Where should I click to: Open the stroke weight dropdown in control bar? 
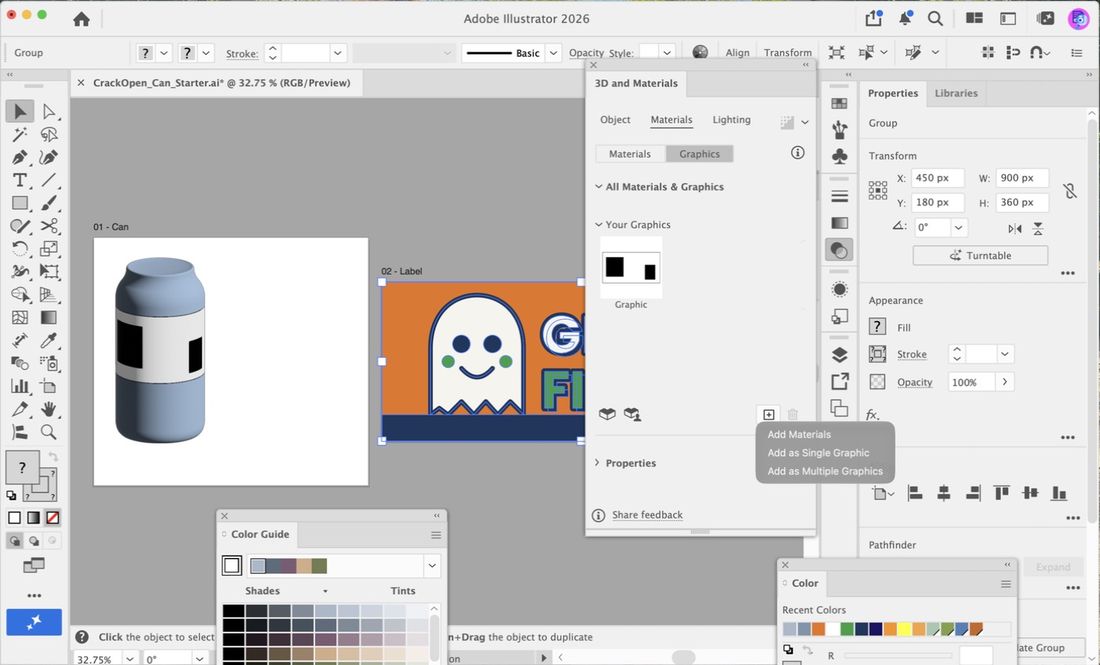337,53
